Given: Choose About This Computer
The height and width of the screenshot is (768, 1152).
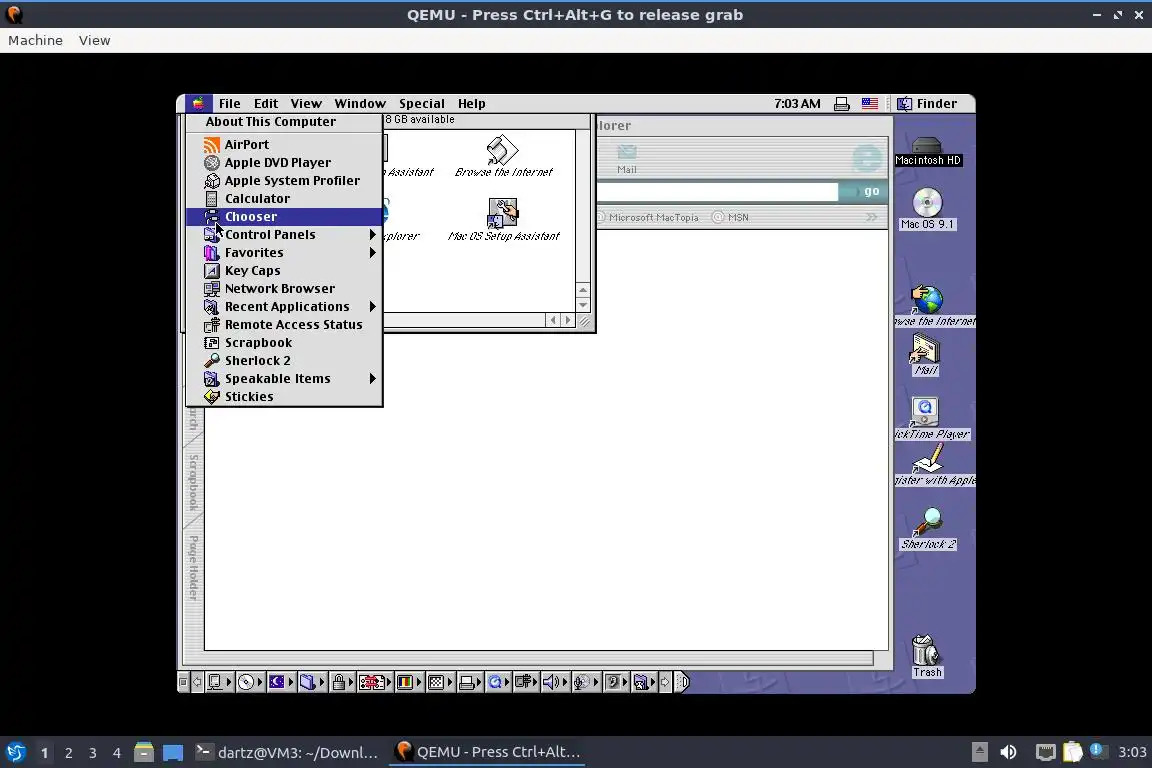Looking at the screenshot, I should 284,122.
